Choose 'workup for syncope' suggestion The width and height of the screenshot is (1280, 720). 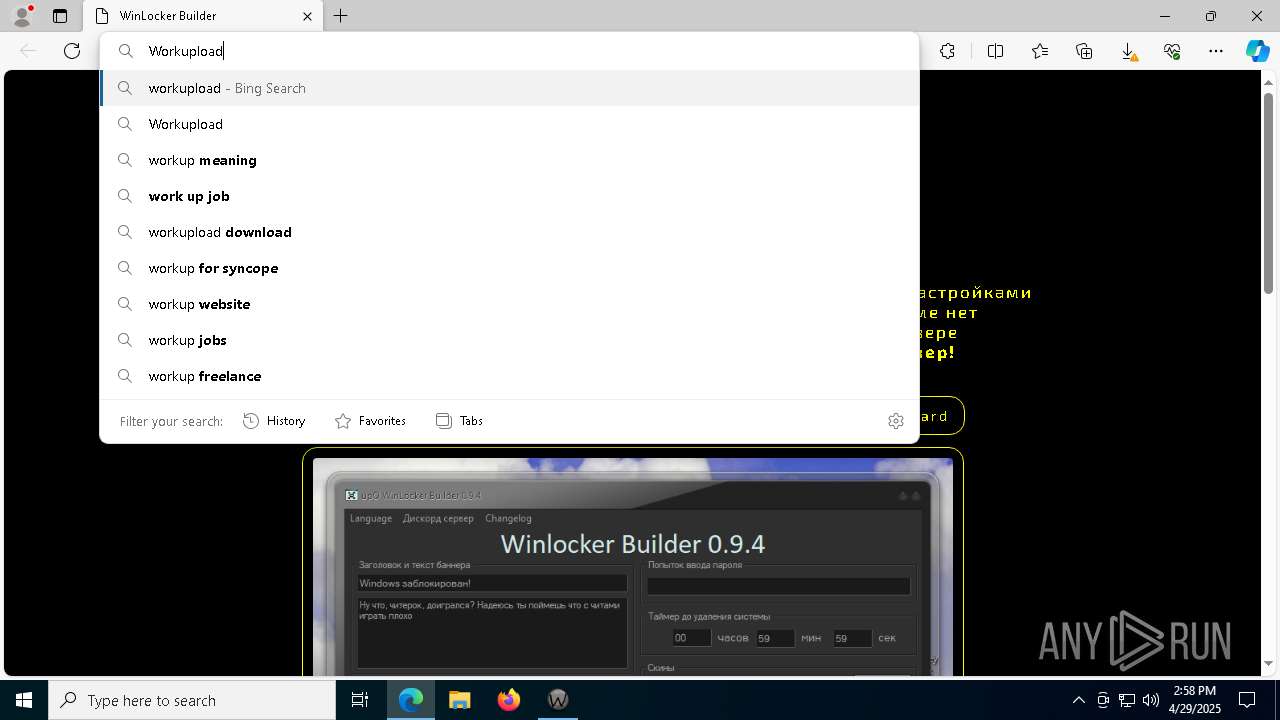pos(509,268)
